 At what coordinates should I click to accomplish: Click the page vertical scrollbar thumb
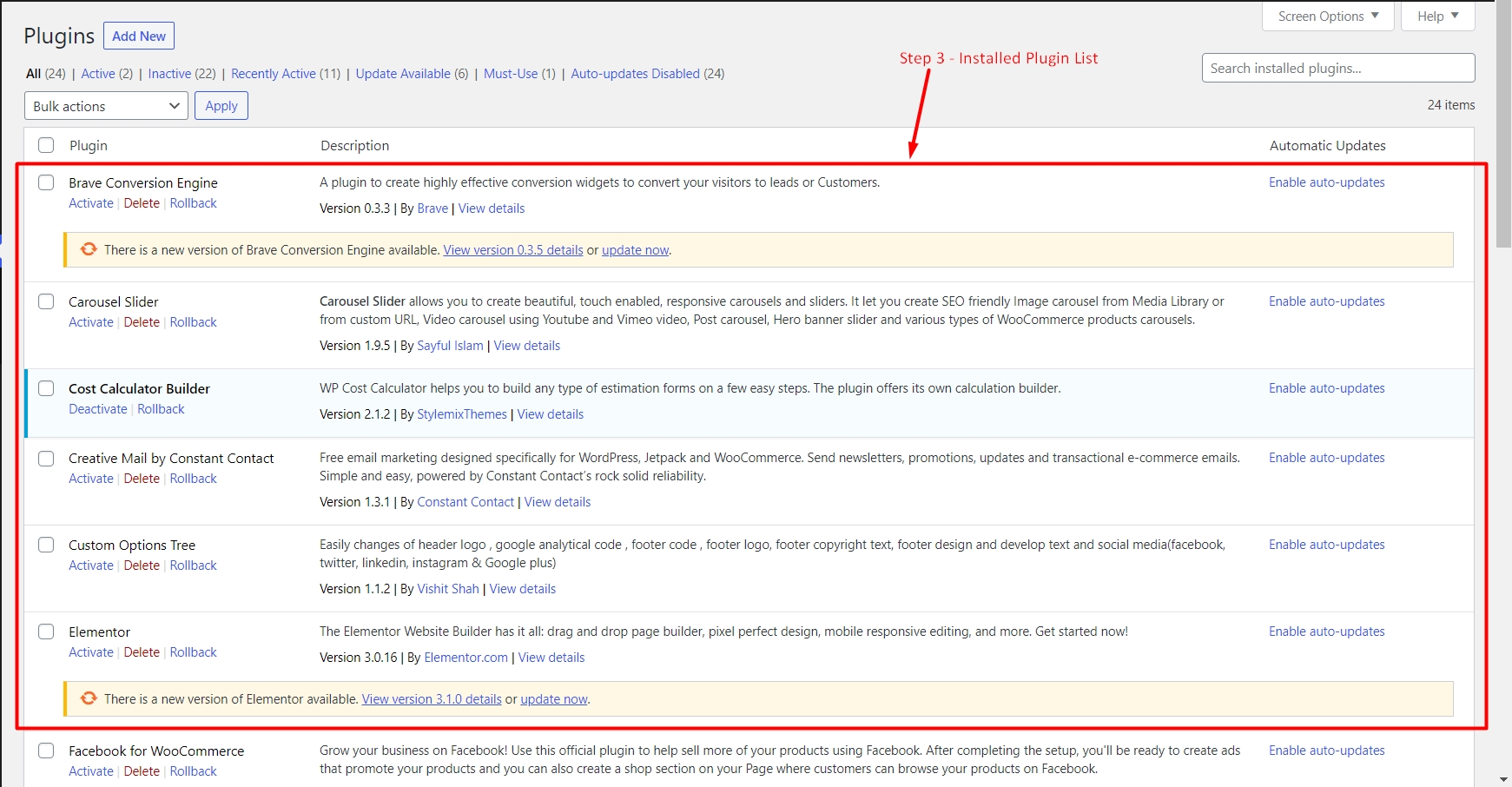[1503, 126]
